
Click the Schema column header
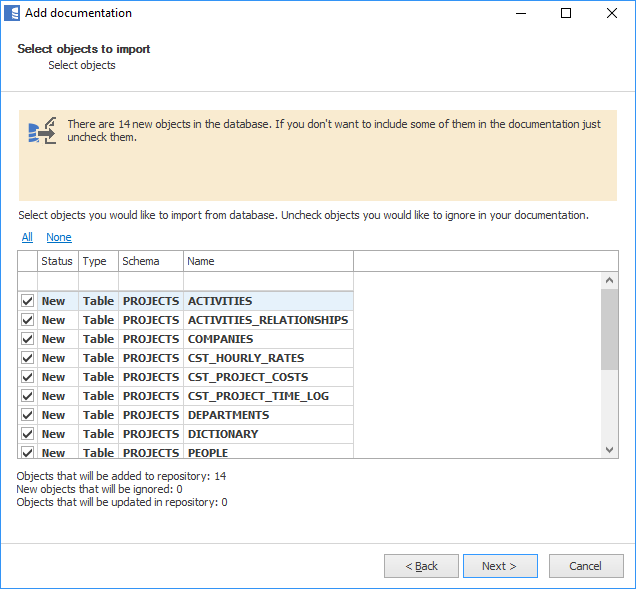[150, 261]
